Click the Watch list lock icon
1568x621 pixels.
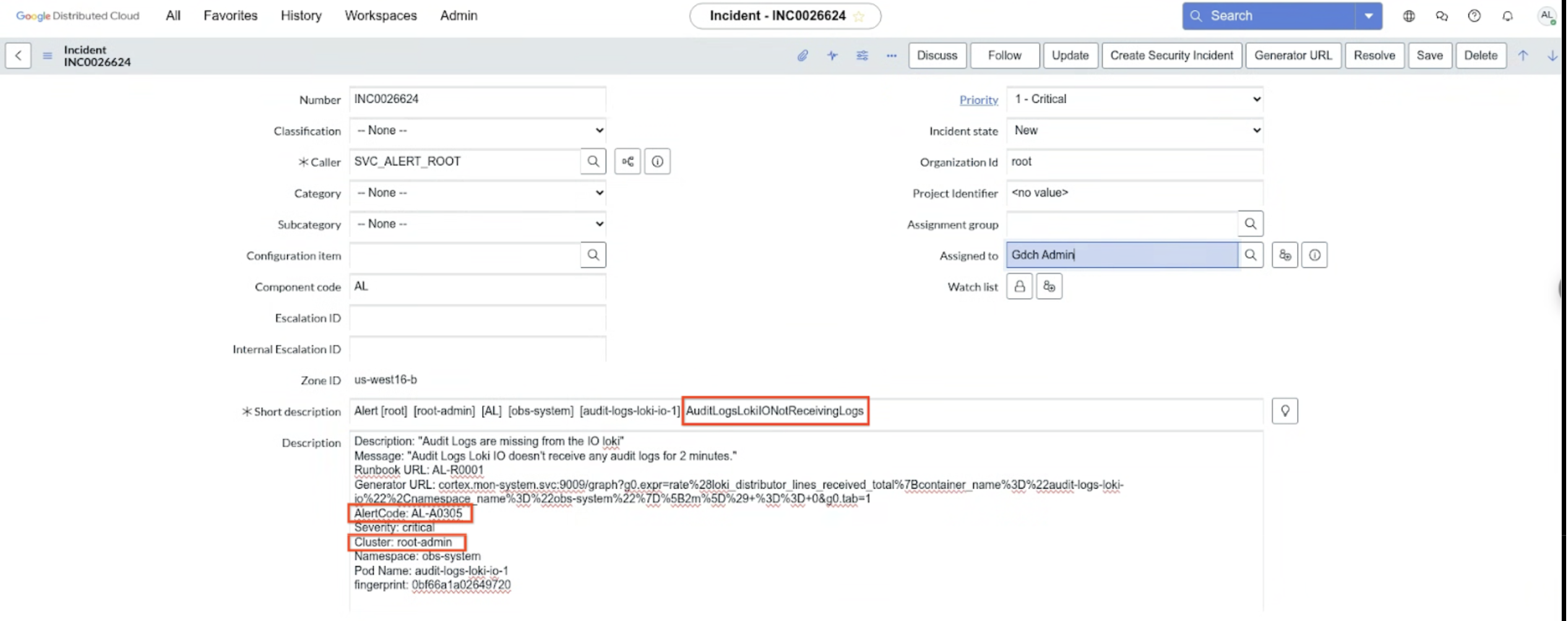pos(1019,286)
